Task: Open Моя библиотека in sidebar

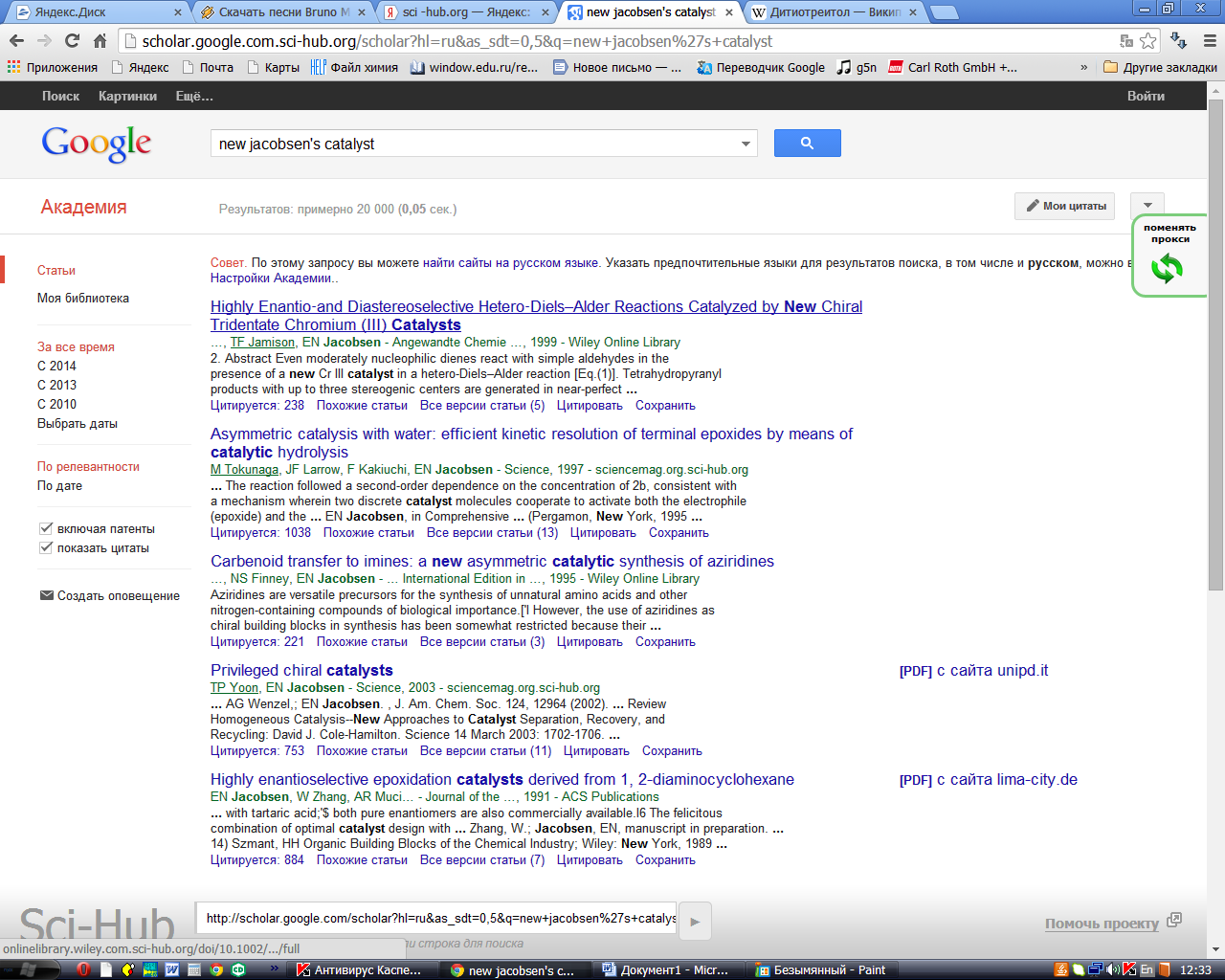Action: (83, 298)
